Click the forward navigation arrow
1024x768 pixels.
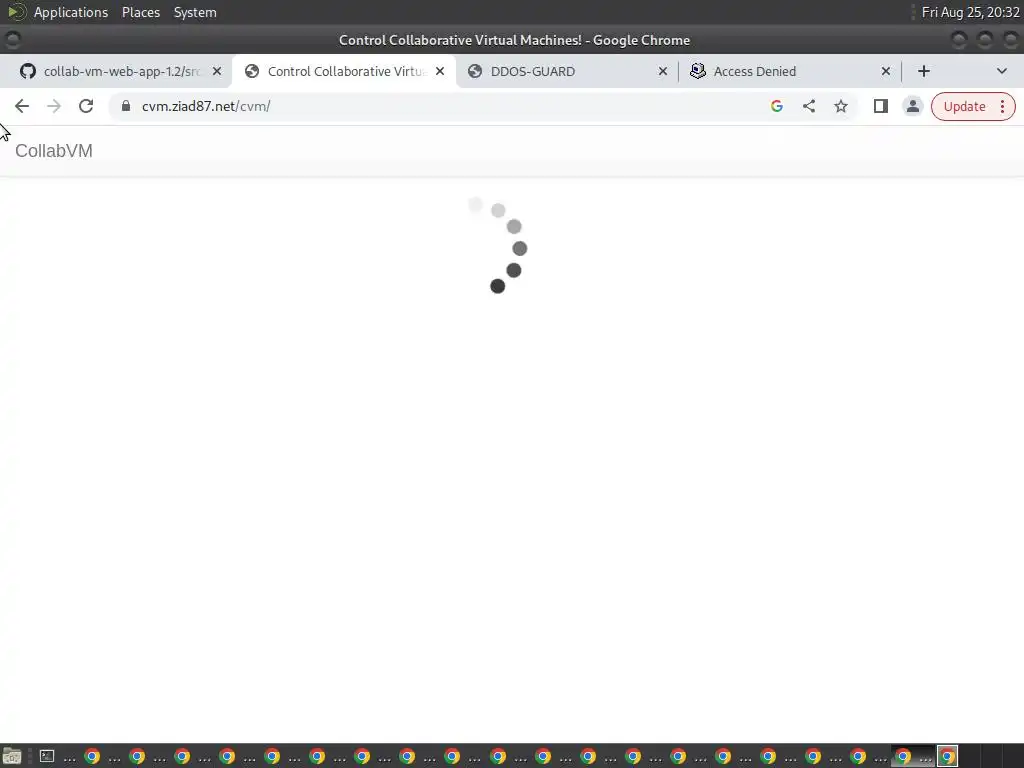pos(54,106)
